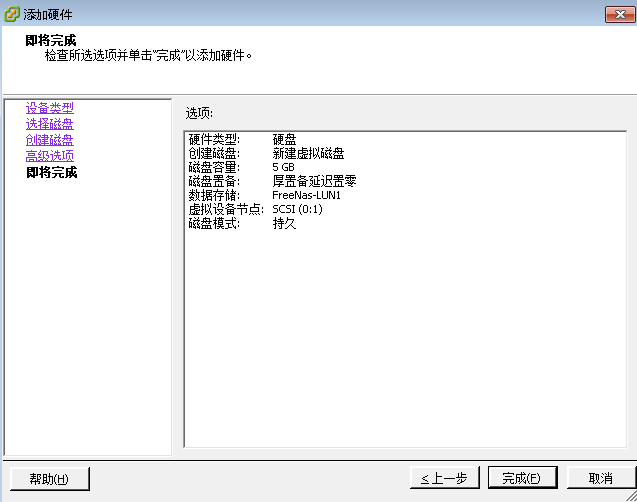
Task: Select the bold 即将完成 step in the sidebar
Action: click(52, 172)
